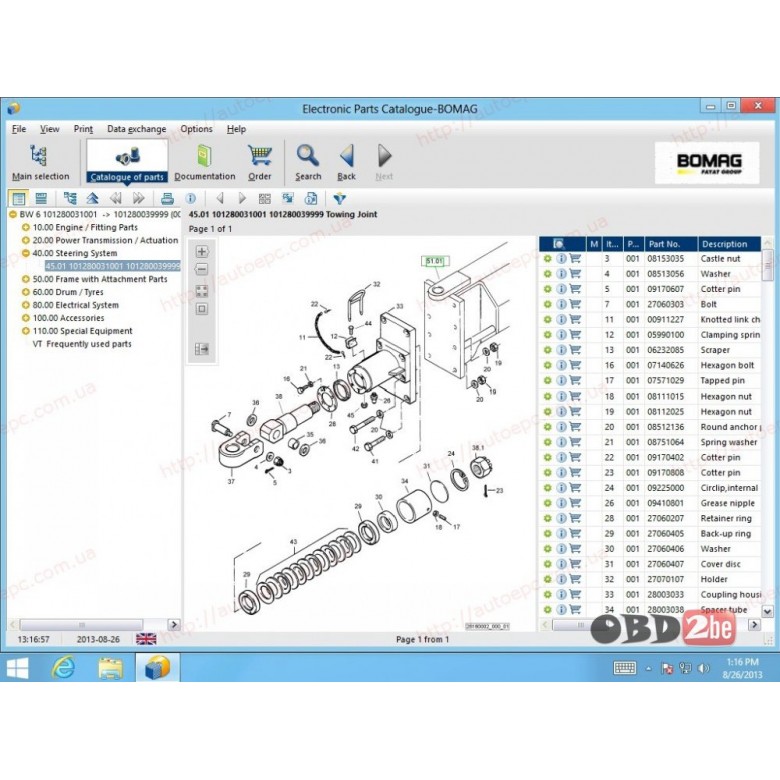The width and height of the screenshot is (780, 780).
Task: Show info for Grease nipple 09410801
Action: 561,503
